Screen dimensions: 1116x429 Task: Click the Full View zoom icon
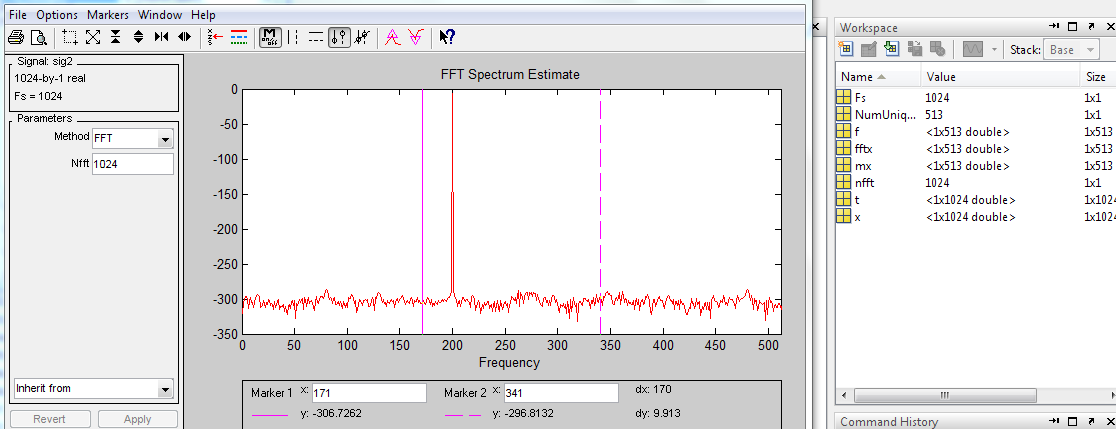coord(93,37)
